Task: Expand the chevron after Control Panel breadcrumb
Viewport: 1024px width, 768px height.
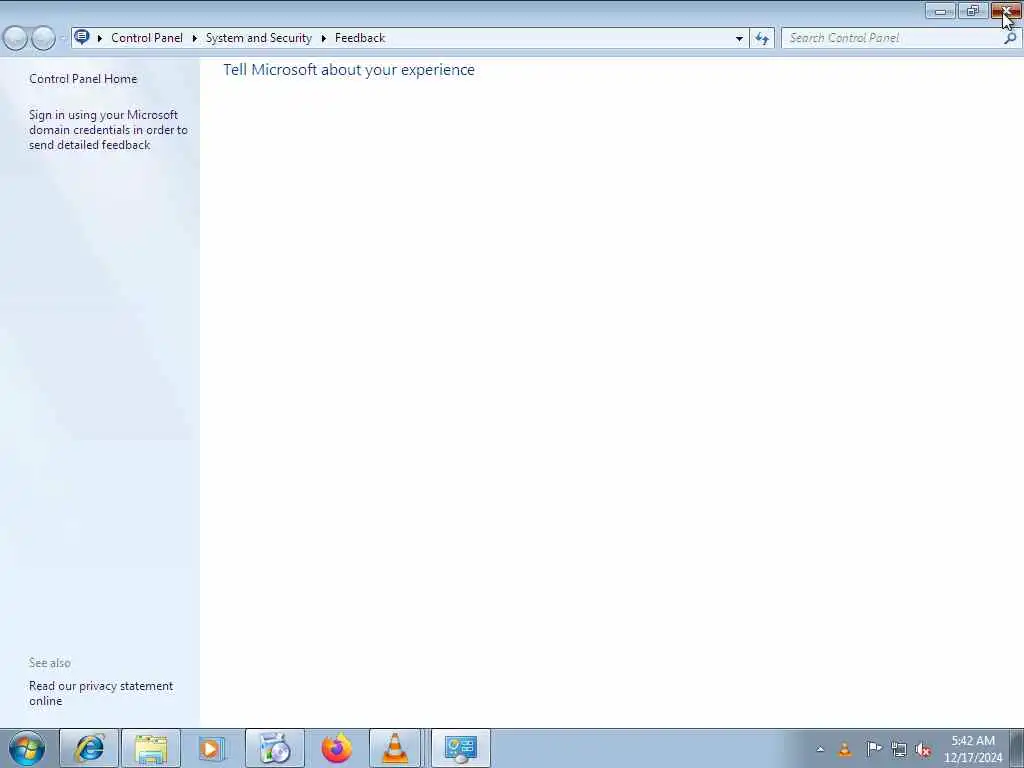Action: tap(195, 38)
